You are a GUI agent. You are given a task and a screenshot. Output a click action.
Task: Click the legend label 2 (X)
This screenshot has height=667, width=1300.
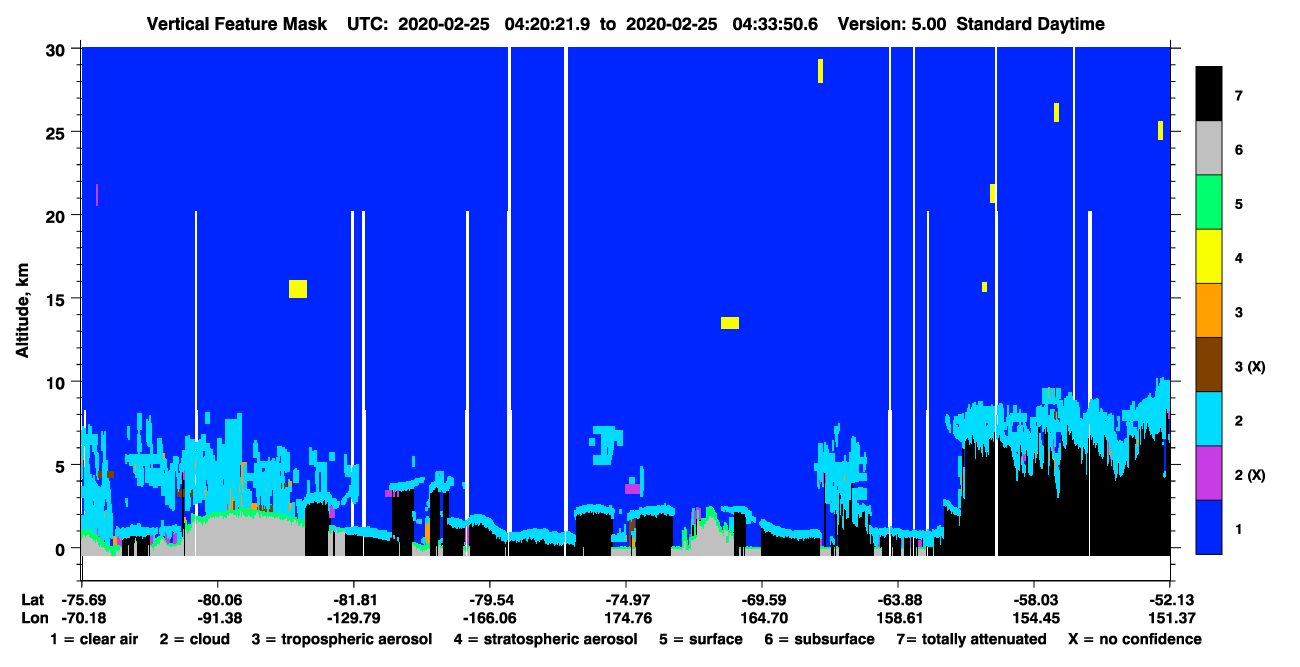[1250, 475]
